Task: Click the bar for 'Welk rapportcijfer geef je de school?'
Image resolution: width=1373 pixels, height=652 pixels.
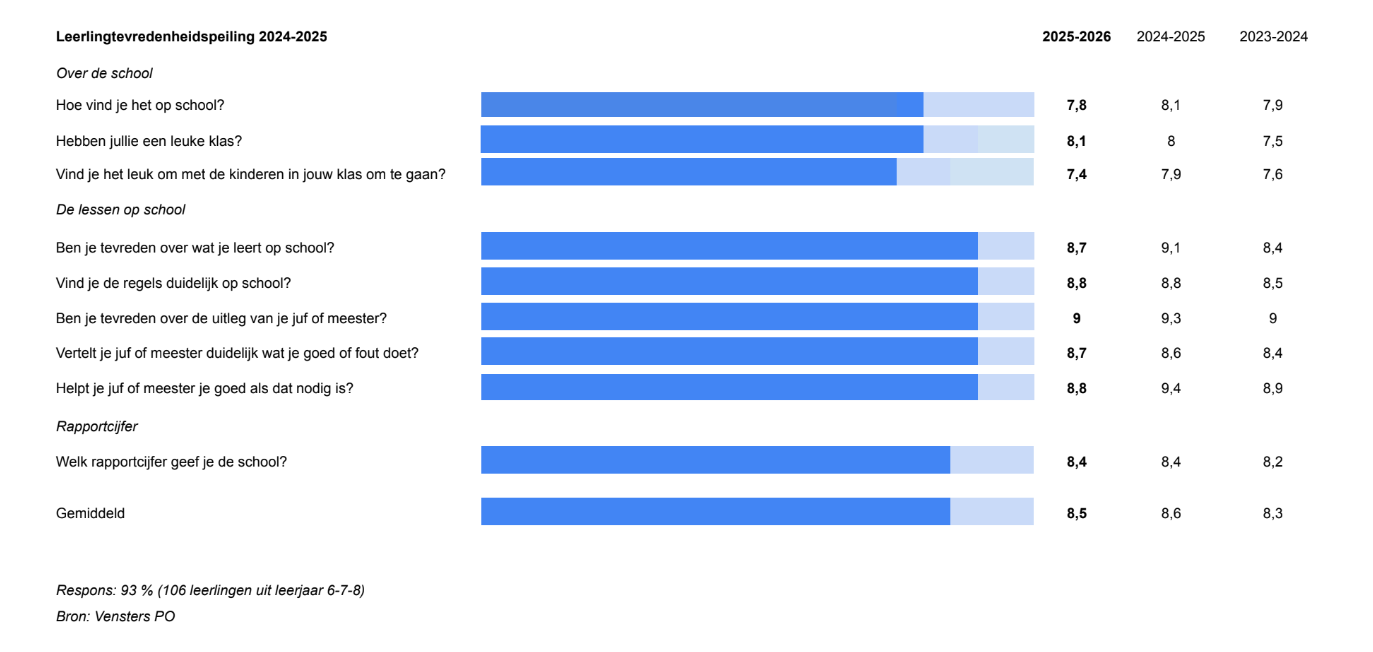Action: [x=757, y=460]
